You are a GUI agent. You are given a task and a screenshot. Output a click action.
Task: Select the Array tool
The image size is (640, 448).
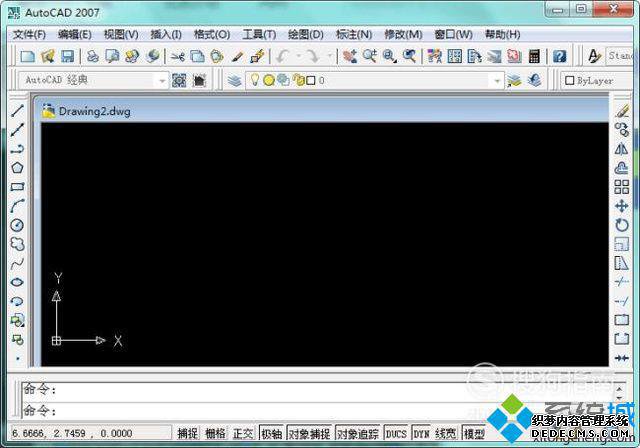pyautogui.click(x=622, y=187)
